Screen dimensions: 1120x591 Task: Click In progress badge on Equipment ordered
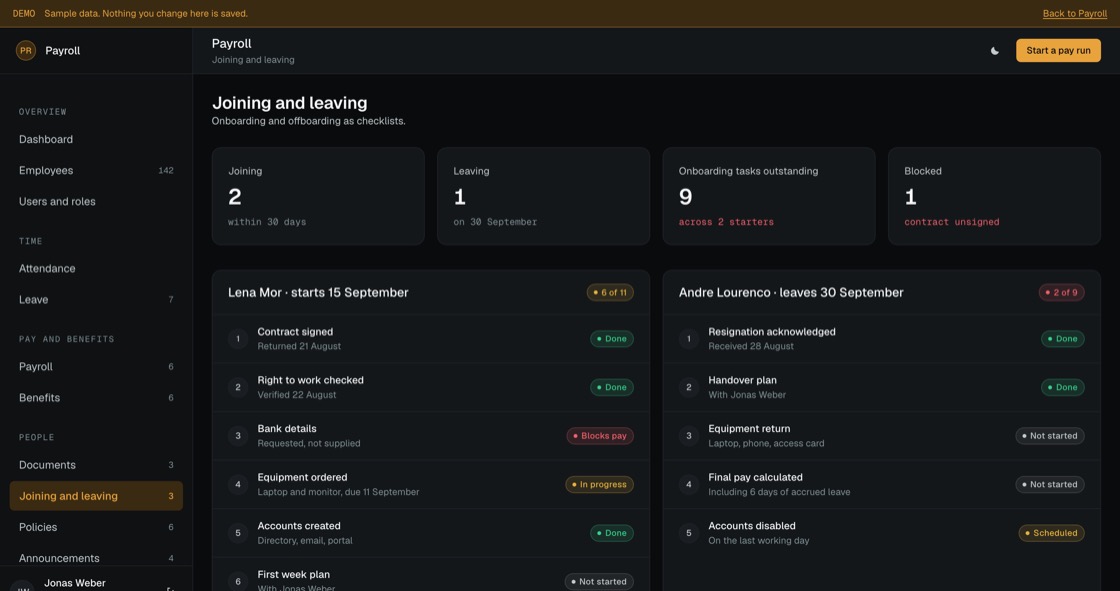click(599, 485)
